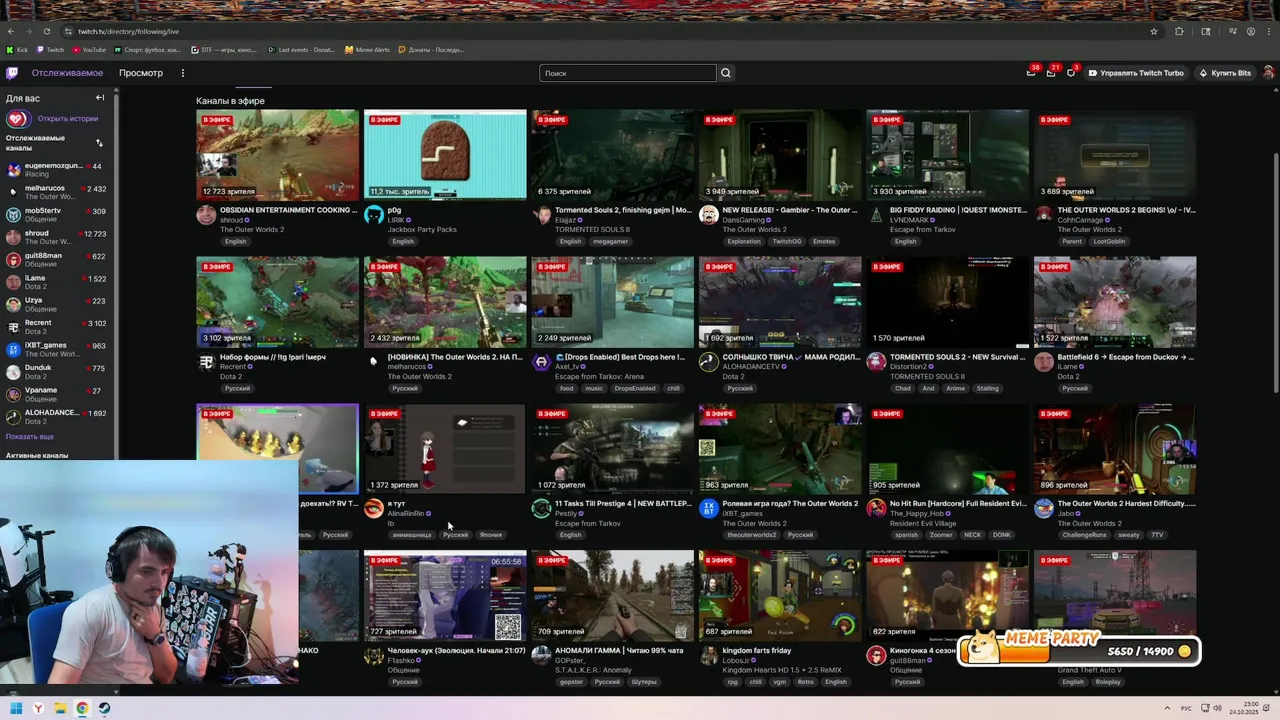1280x720 pixels.
Task: Open LIRIK's Jackbox Party Packs stream thumbnail
Action: [445, 155]
